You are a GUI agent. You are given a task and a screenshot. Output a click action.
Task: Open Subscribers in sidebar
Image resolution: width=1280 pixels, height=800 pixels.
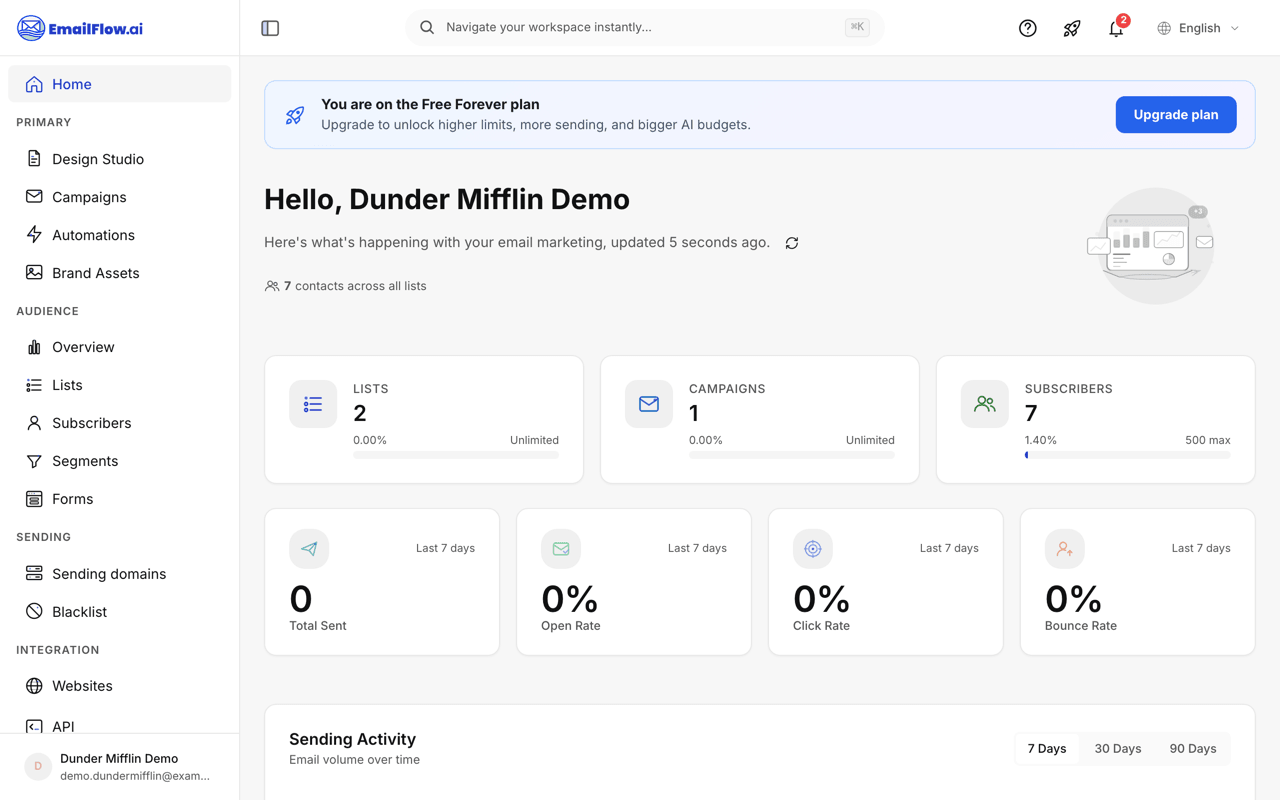[119, 423]
